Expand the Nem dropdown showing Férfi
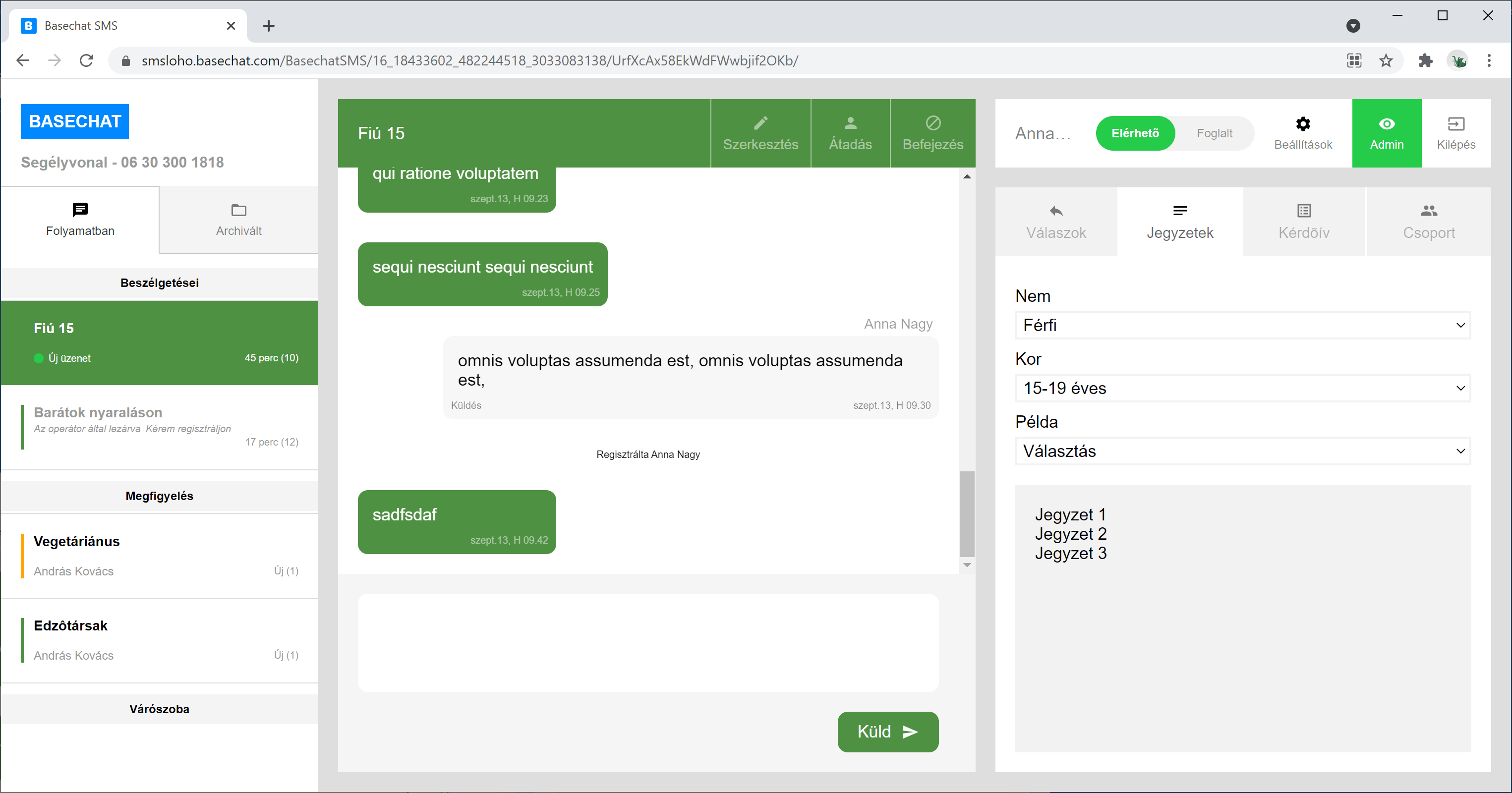 (1242, 325)
